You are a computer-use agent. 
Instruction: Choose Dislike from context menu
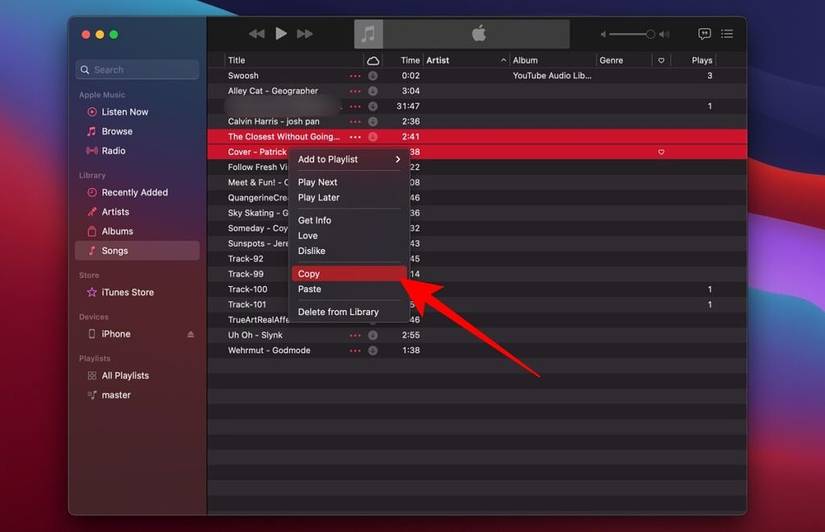pos(349,251)
